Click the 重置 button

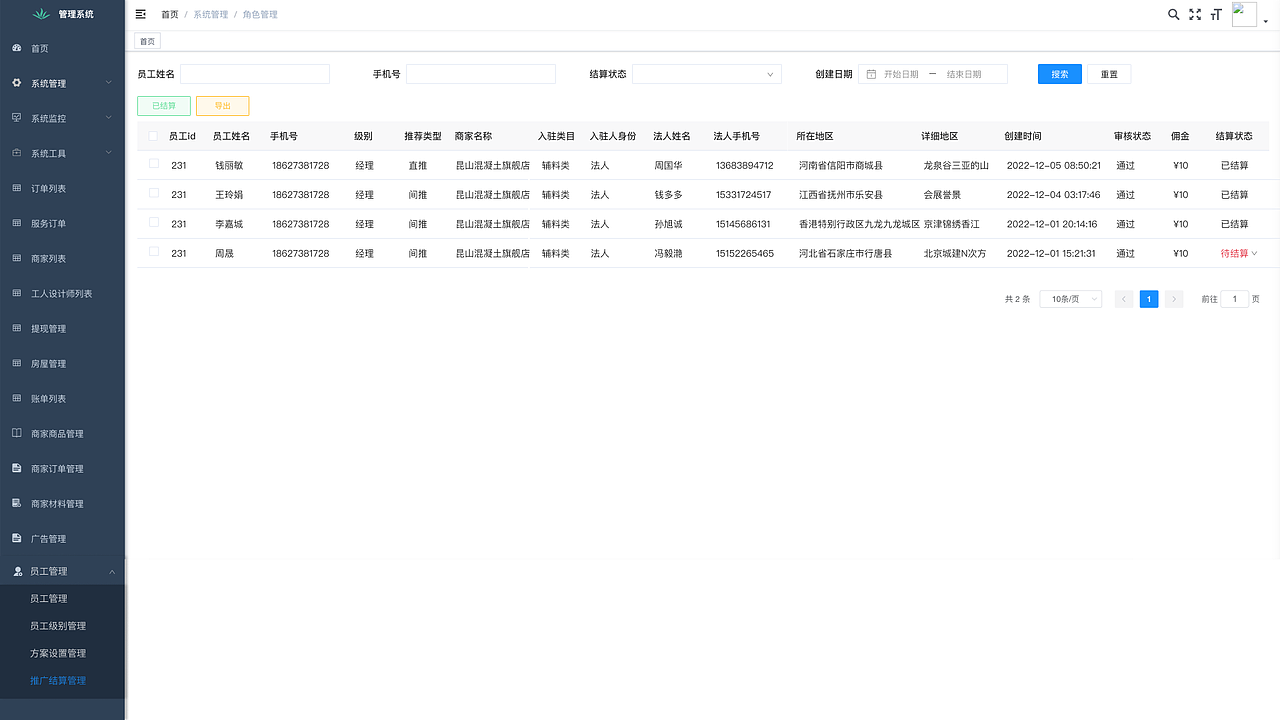(x=1109, y=74)
